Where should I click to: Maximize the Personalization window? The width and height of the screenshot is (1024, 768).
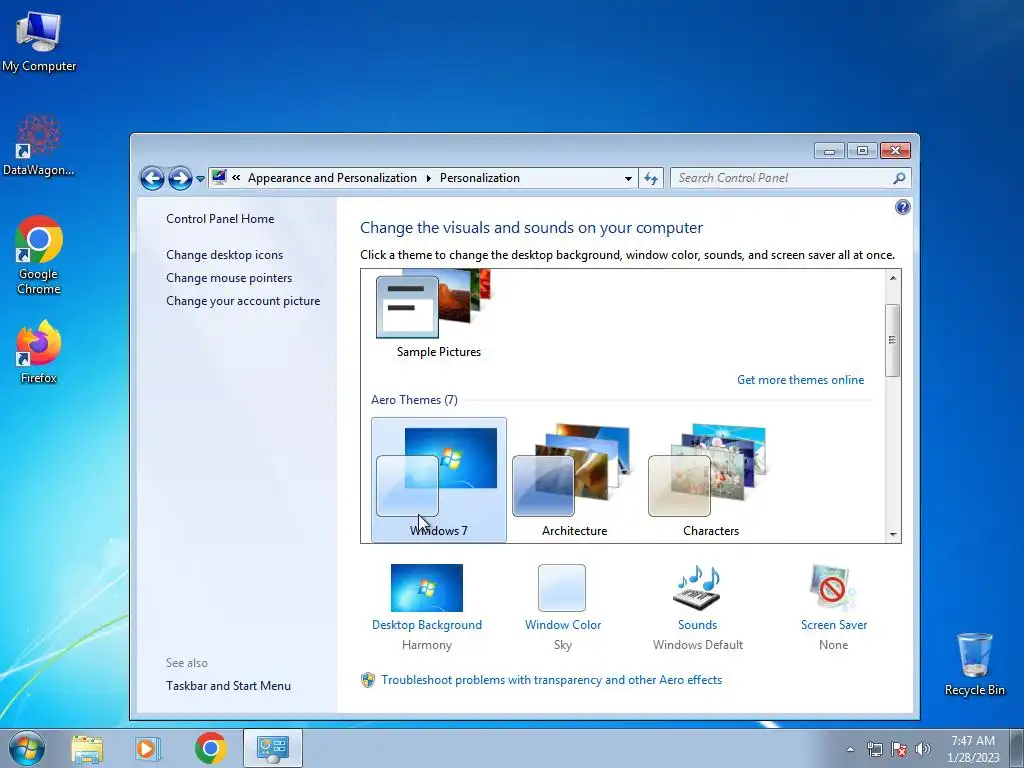(862, 151)
